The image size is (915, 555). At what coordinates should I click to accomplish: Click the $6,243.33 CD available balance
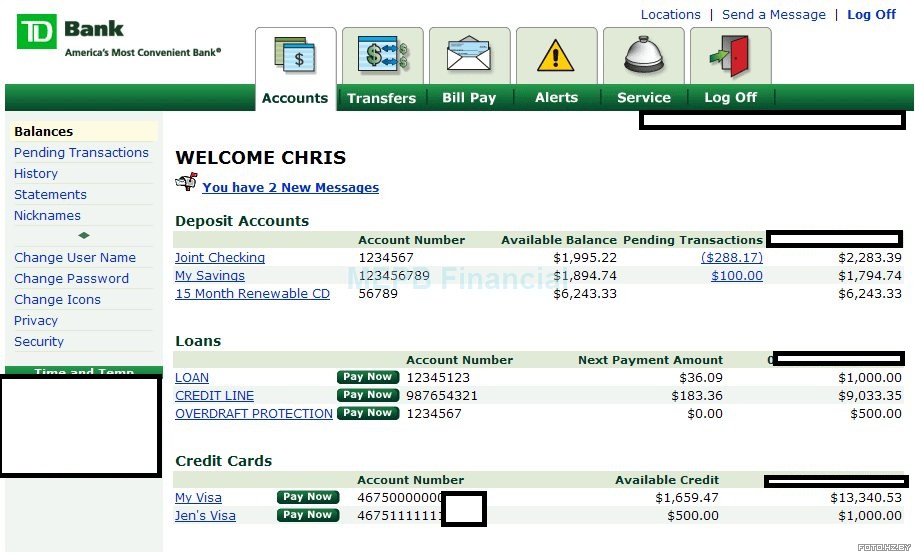coord(585,294)
